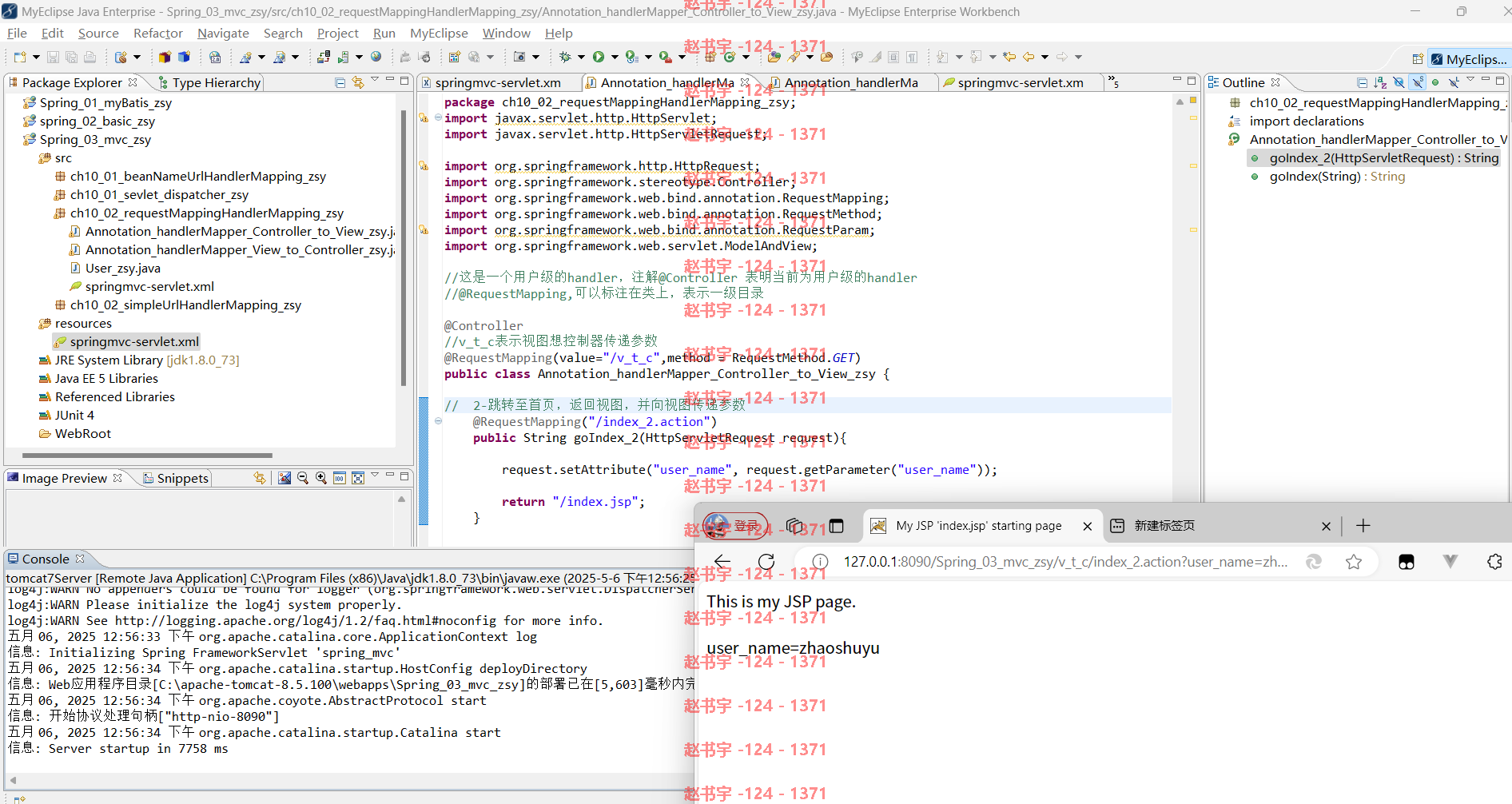The width and height of the screenshot is (1512, 804).
Task: Zoom out in the Image Preview panel
Action: click(x=303, y=478)
